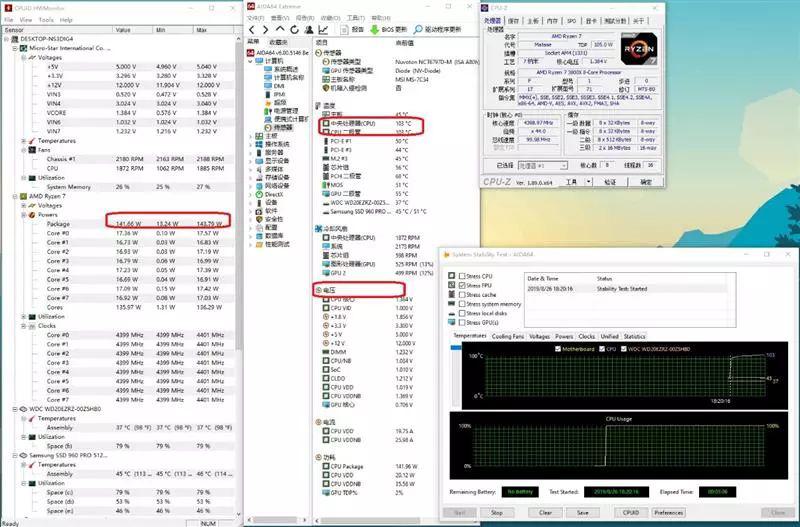800x527 pixels.
Task: Click the Stop button in stability test
Action: click(x=497, y=513)
